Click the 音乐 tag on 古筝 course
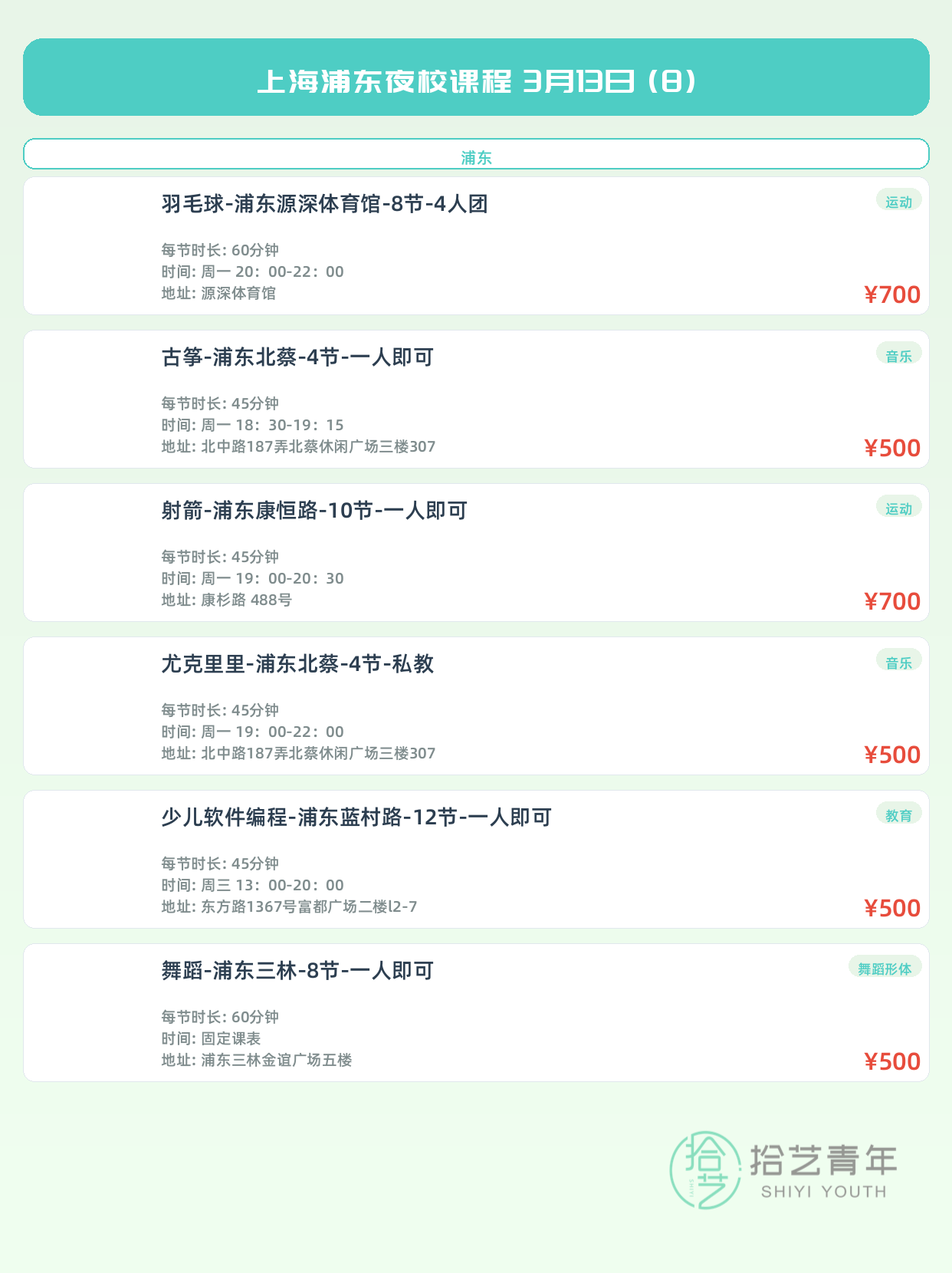952x1273 pixels. tap(898, 356)
